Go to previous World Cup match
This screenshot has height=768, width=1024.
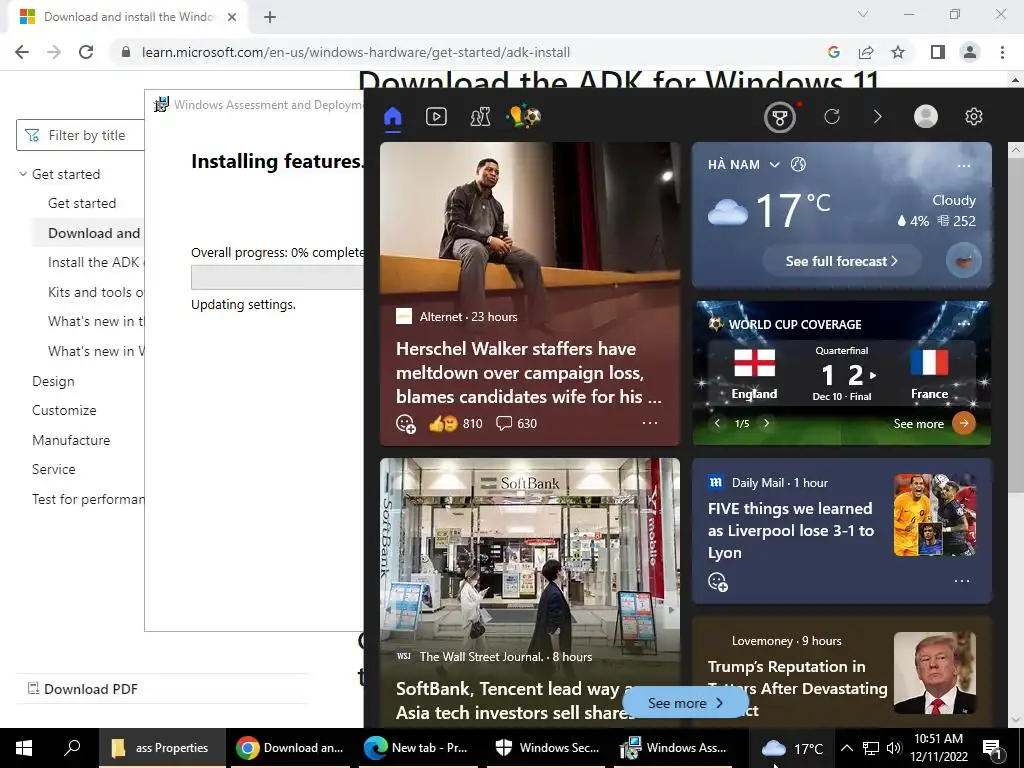click(717, 423)
